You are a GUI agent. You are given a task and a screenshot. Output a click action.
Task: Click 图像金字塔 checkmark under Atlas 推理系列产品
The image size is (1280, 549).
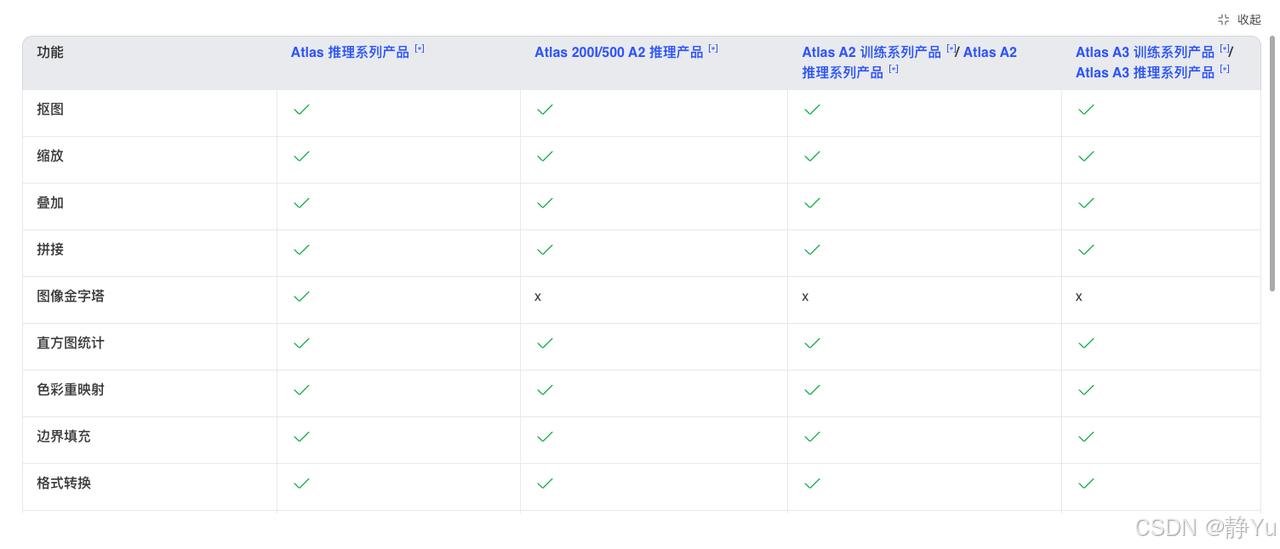[301, 296]
